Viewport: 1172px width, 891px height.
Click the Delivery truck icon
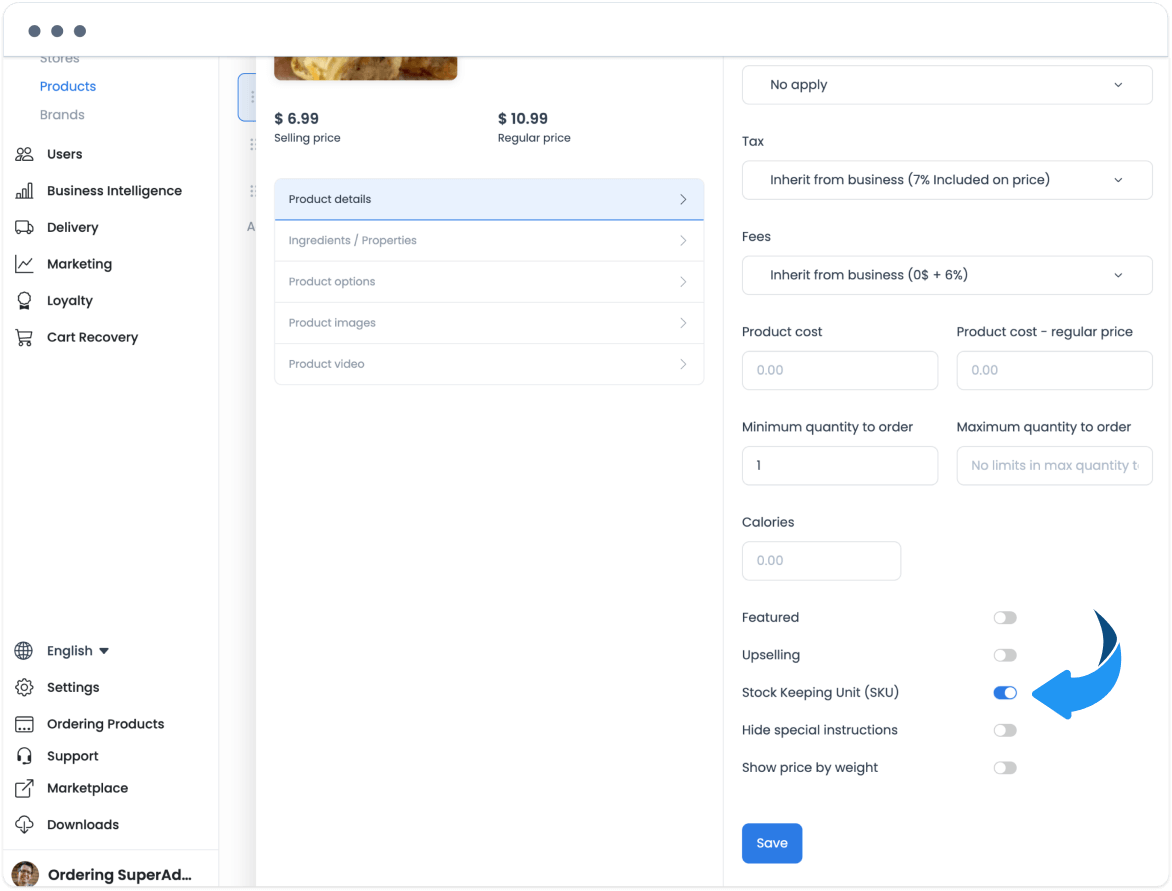click(x=24, y=227)
